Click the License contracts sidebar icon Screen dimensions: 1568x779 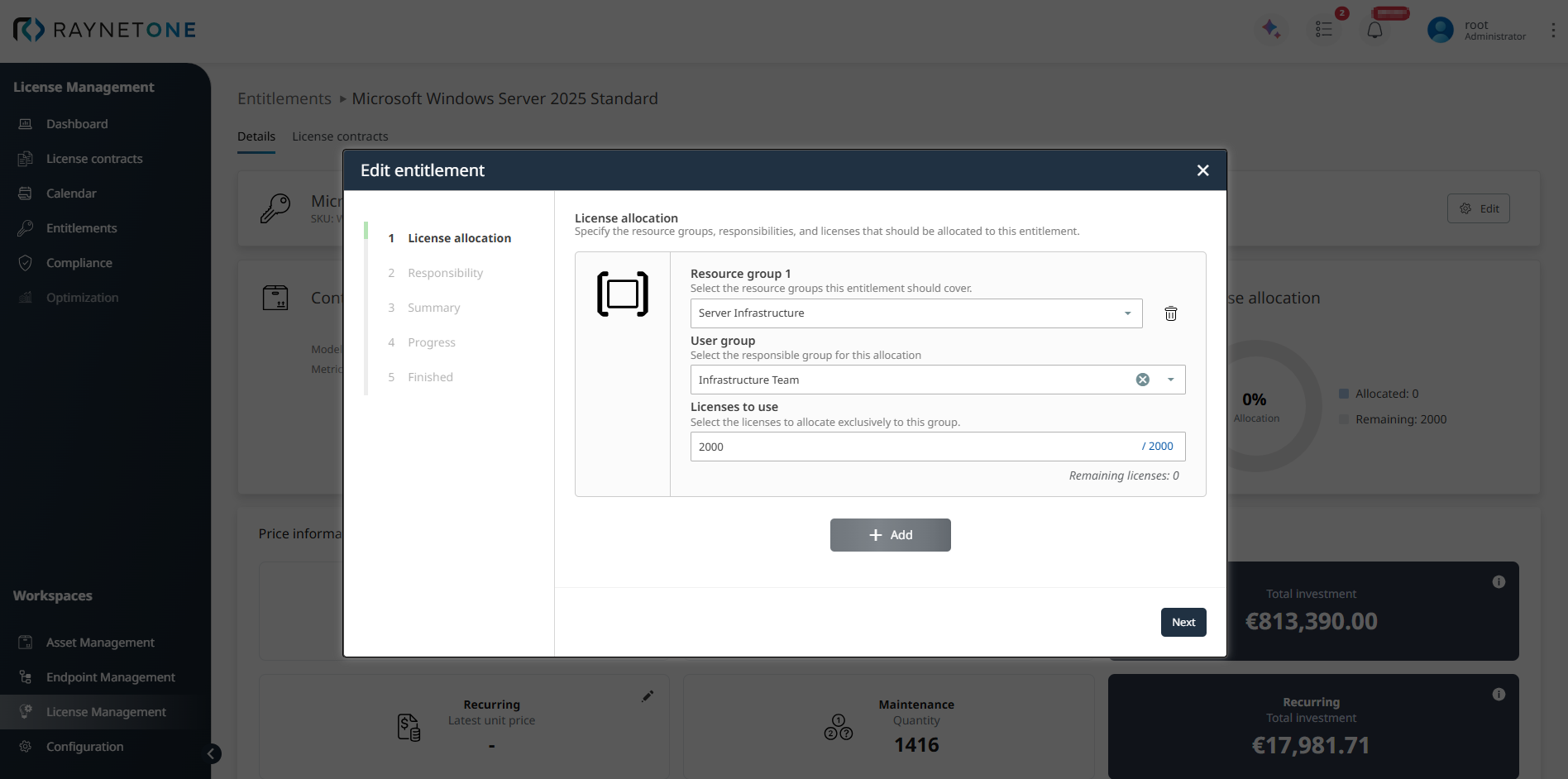click(26, 159)
